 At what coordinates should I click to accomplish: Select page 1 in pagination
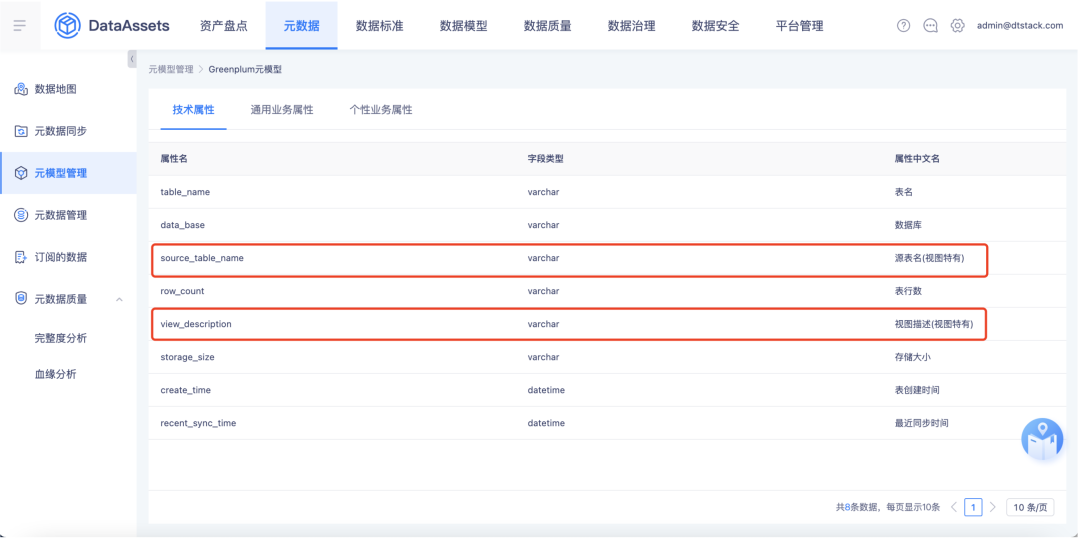(x=973, y=508)
